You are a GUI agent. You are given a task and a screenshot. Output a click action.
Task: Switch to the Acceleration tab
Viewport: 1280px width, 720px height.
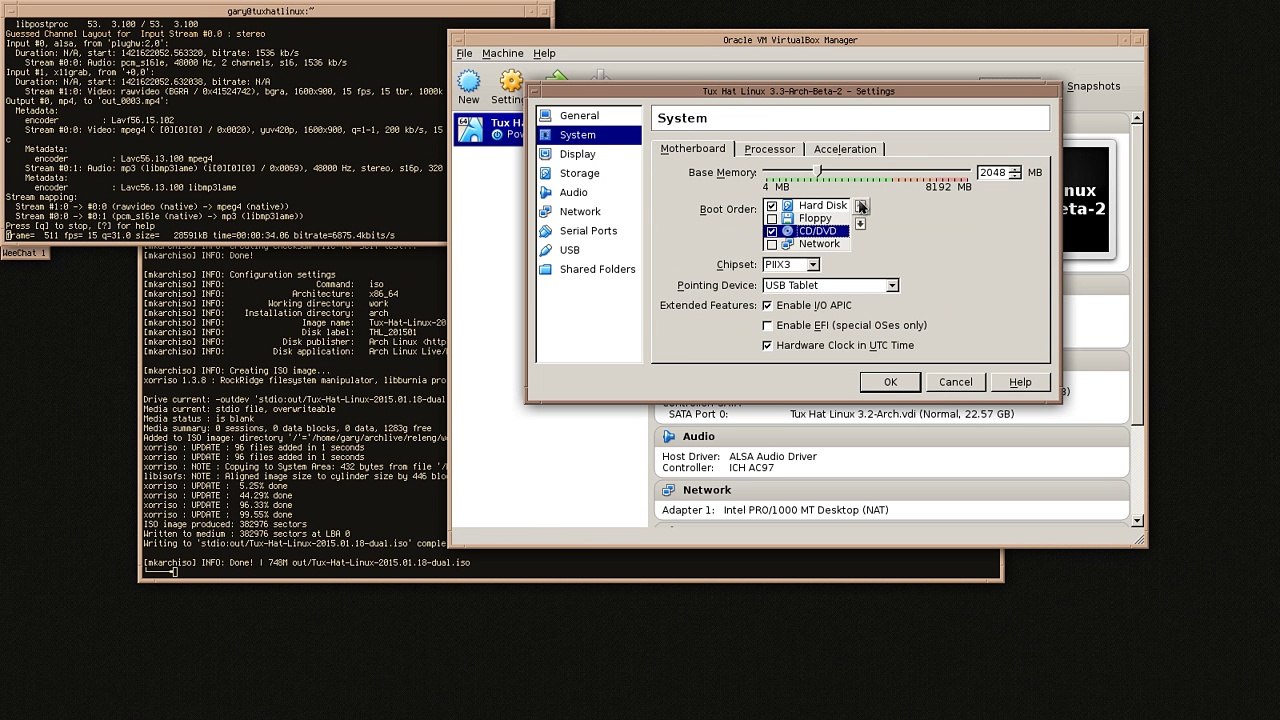[x=845, y=149]
